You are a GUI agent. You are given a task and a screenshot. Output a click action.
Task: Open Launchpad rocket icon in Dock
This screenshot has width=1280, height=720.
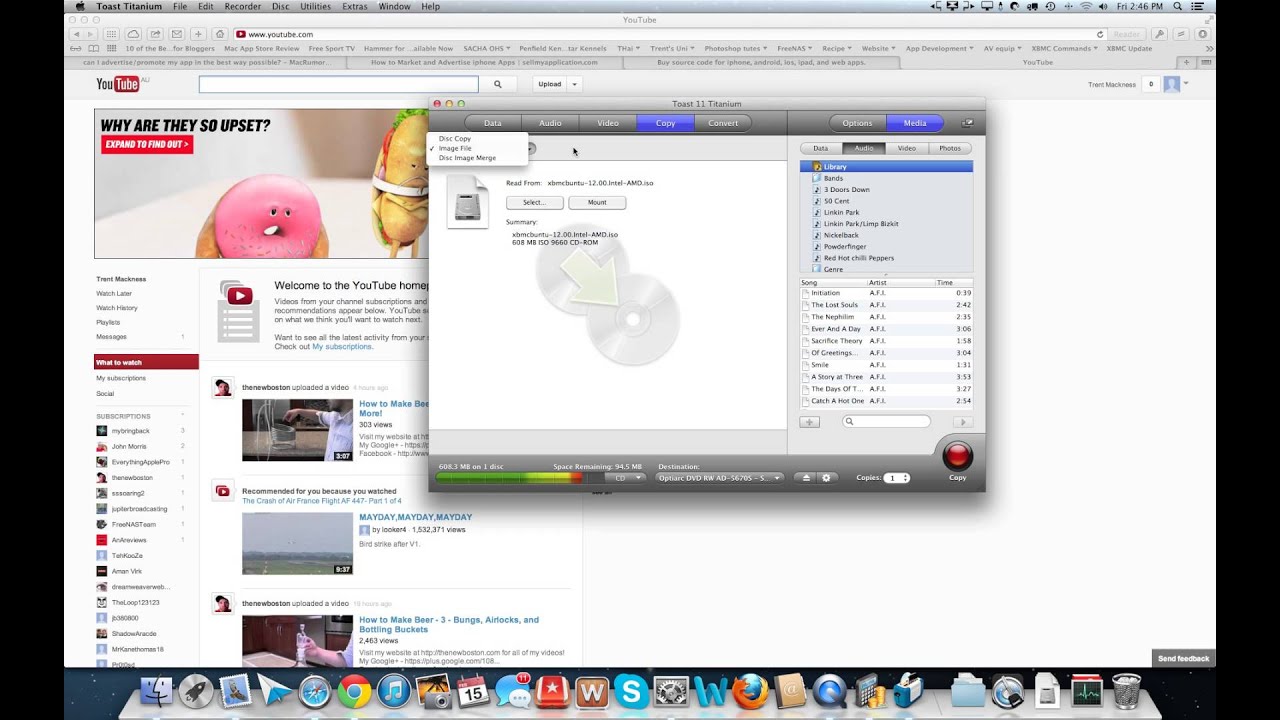click(196, 691)
